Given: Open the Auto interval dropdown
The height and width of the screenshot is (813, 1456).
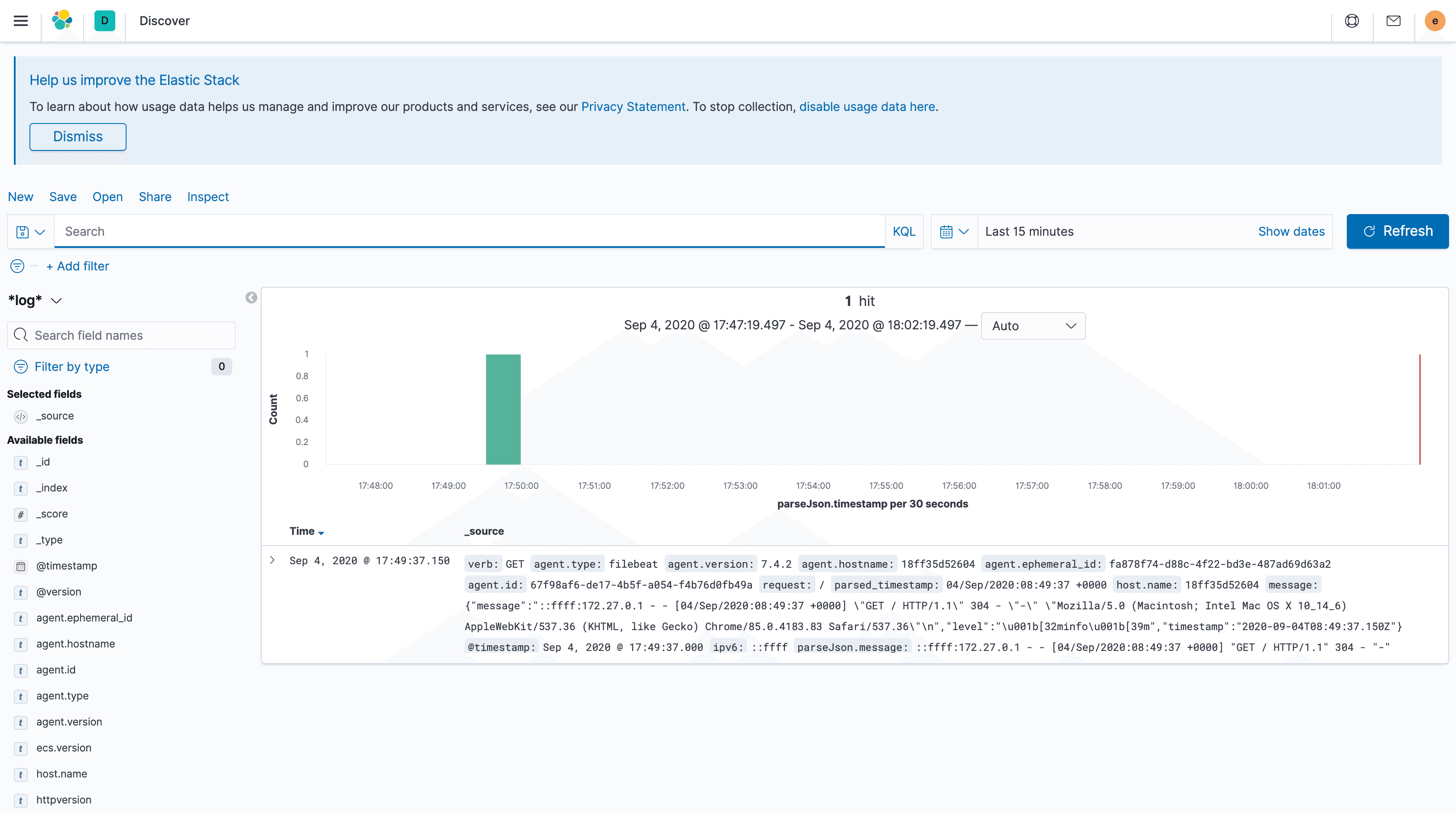Looking at the screenshot, I should point(1033,326).
